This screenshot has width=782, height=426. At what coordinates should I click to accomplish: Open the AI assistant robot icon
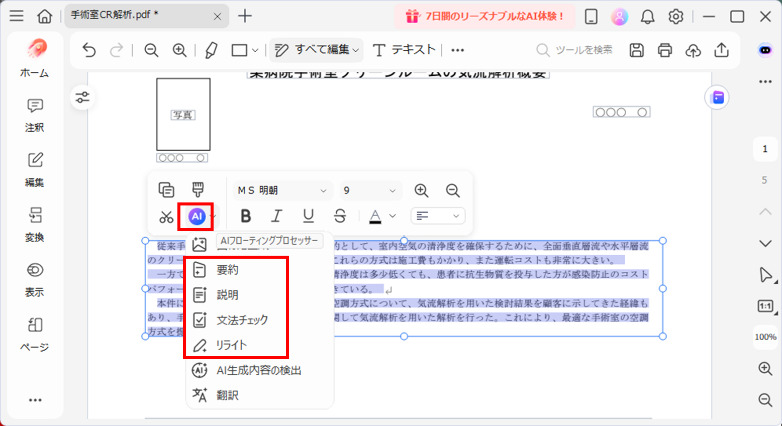click(x=765, y=50)
